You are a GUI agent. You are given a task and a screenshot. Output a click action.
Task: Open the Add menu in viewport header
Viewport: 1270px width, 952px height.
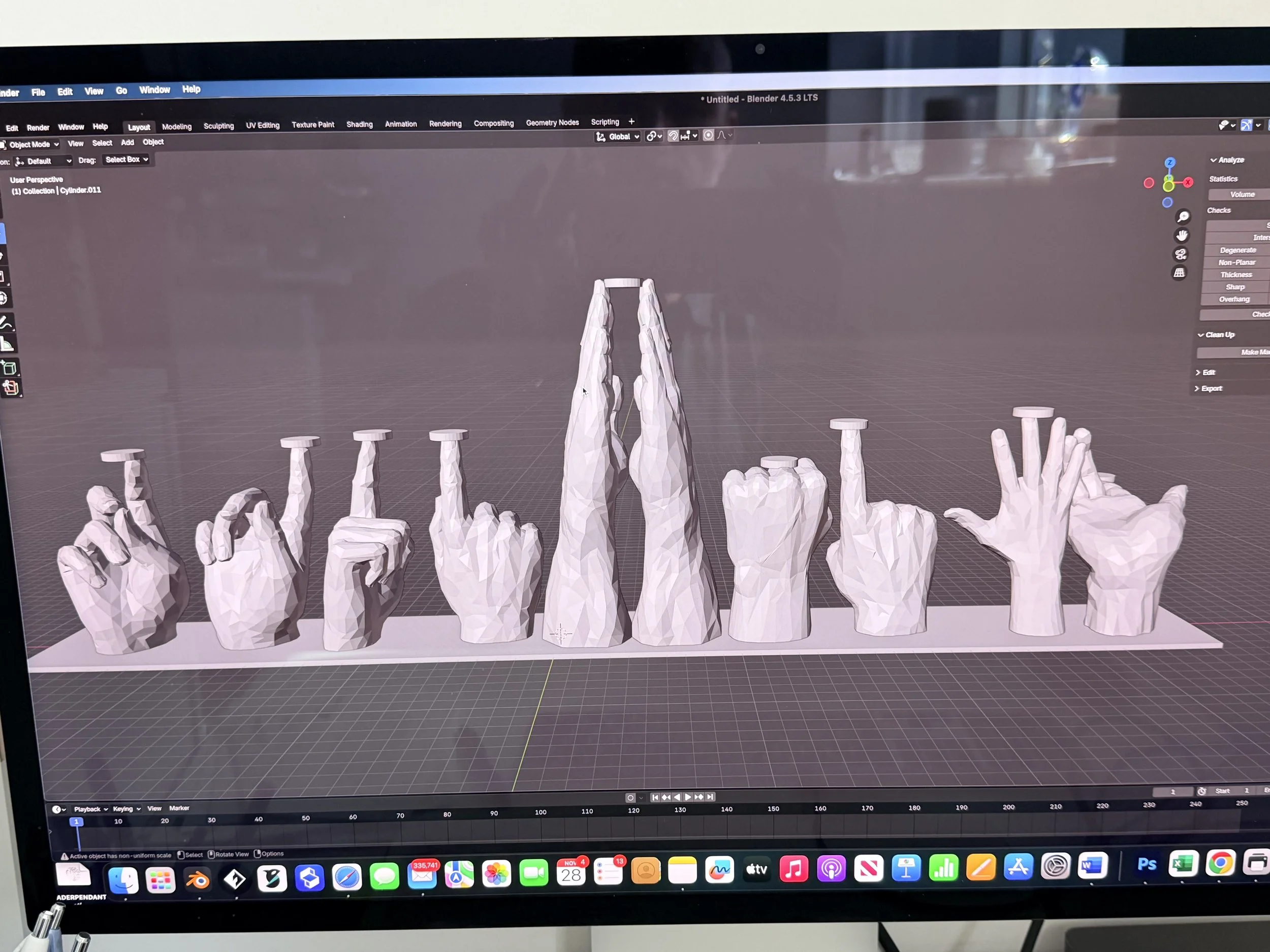pos(128,142)
